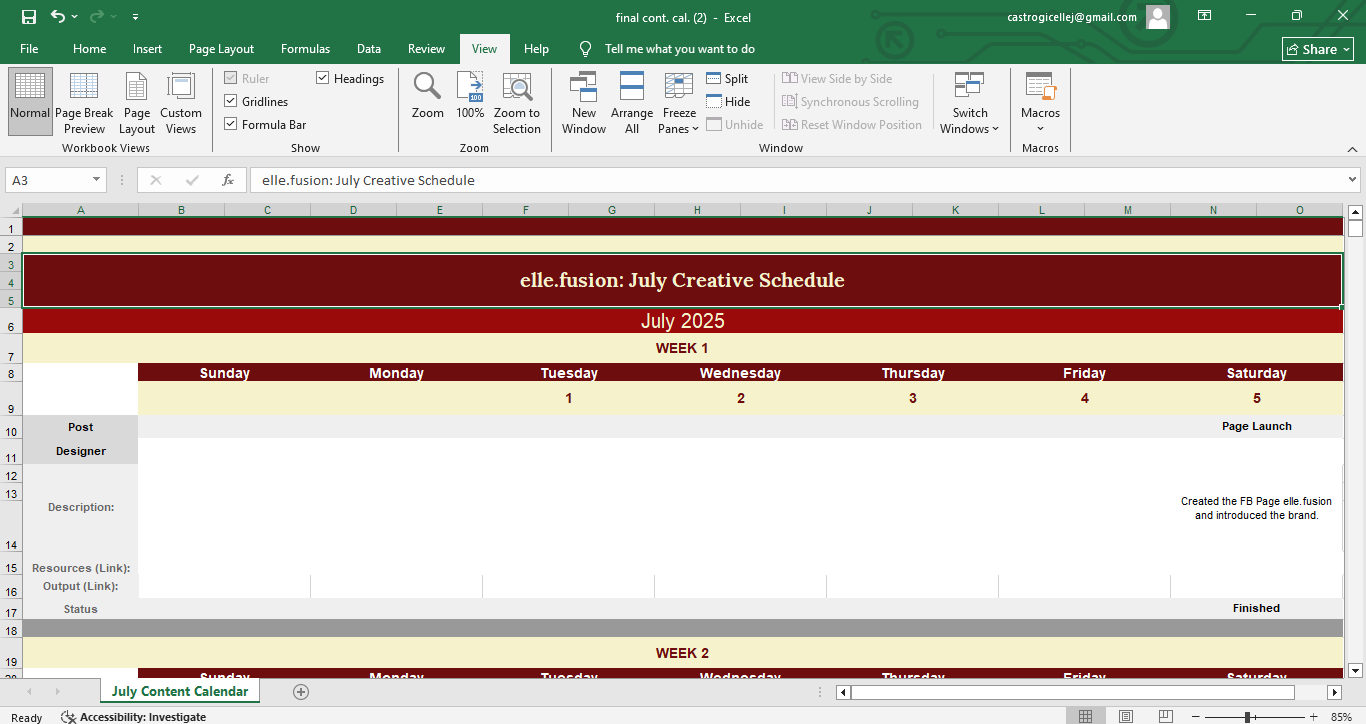Open the Review tab
Screen dimensions: 1366x724
pyautogui.click(x=426, y=49)
